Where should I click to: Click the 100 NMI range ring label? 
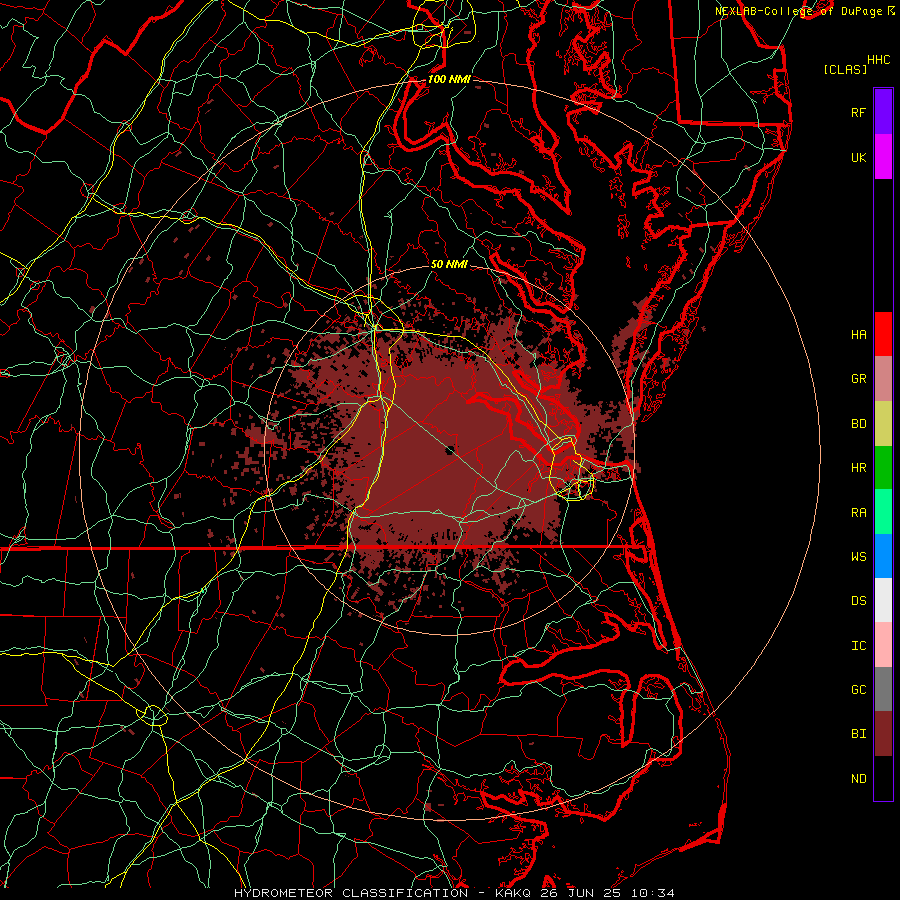[x=449, y=79]
